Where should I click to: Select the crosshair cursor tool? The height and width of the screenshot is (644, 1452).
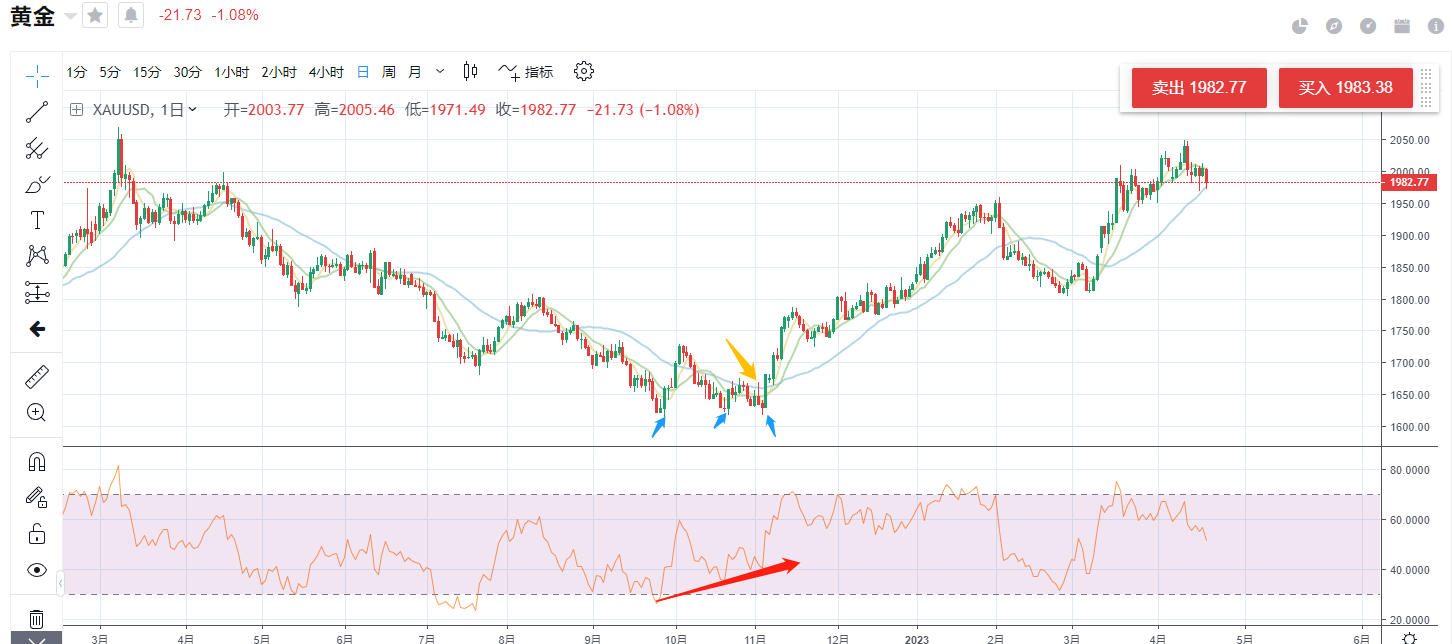(37, 74)
